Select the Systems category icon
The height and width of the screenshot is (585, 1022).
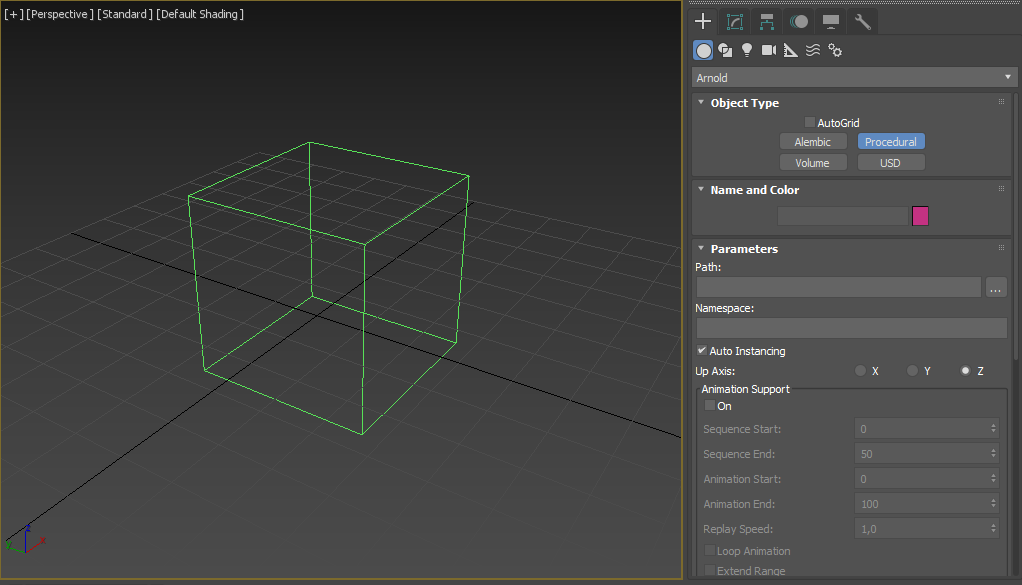pyautogui.click(x=835, y=50)
